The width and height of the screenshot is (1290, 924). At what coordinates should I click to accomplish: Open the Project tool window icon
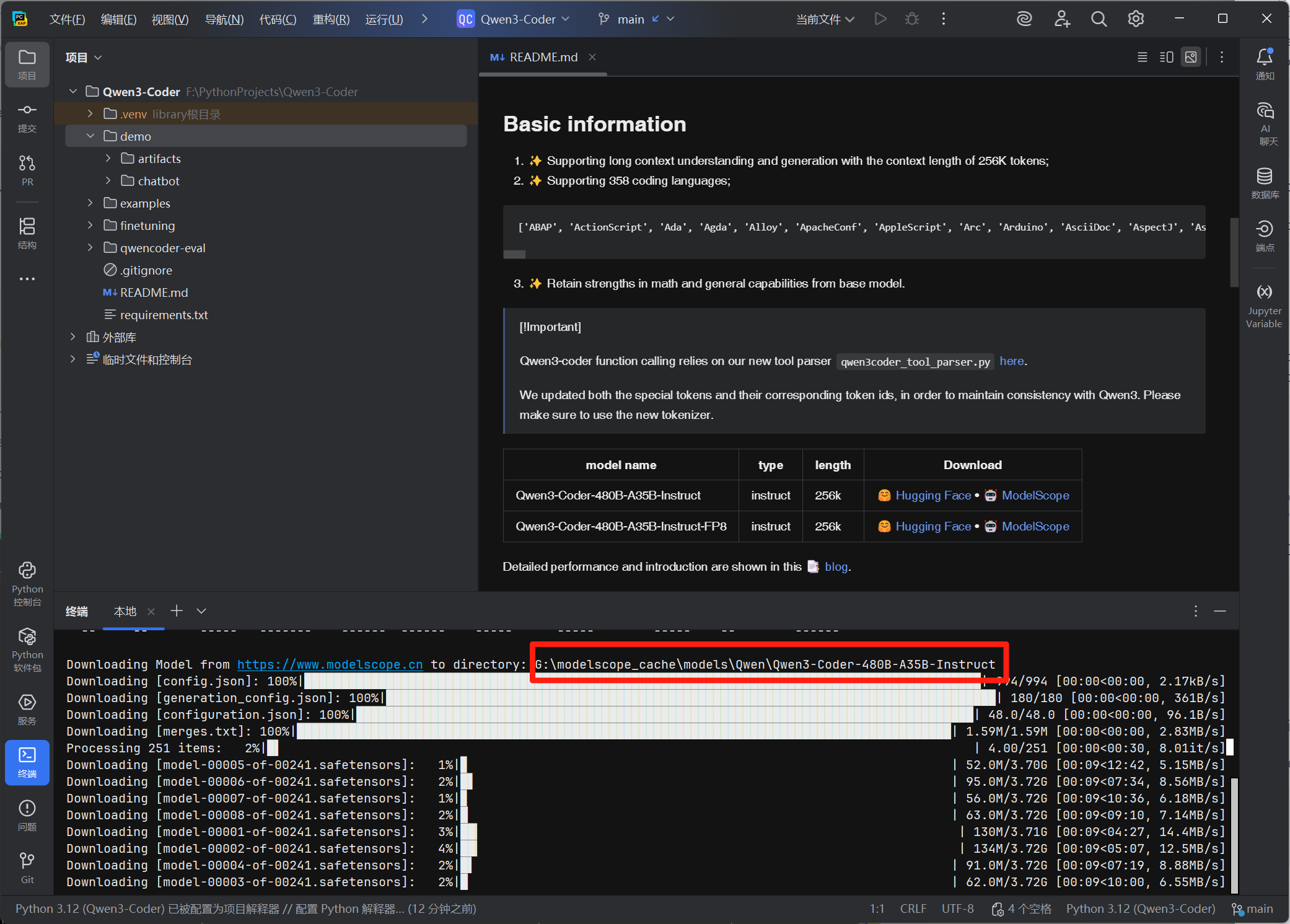27,64
